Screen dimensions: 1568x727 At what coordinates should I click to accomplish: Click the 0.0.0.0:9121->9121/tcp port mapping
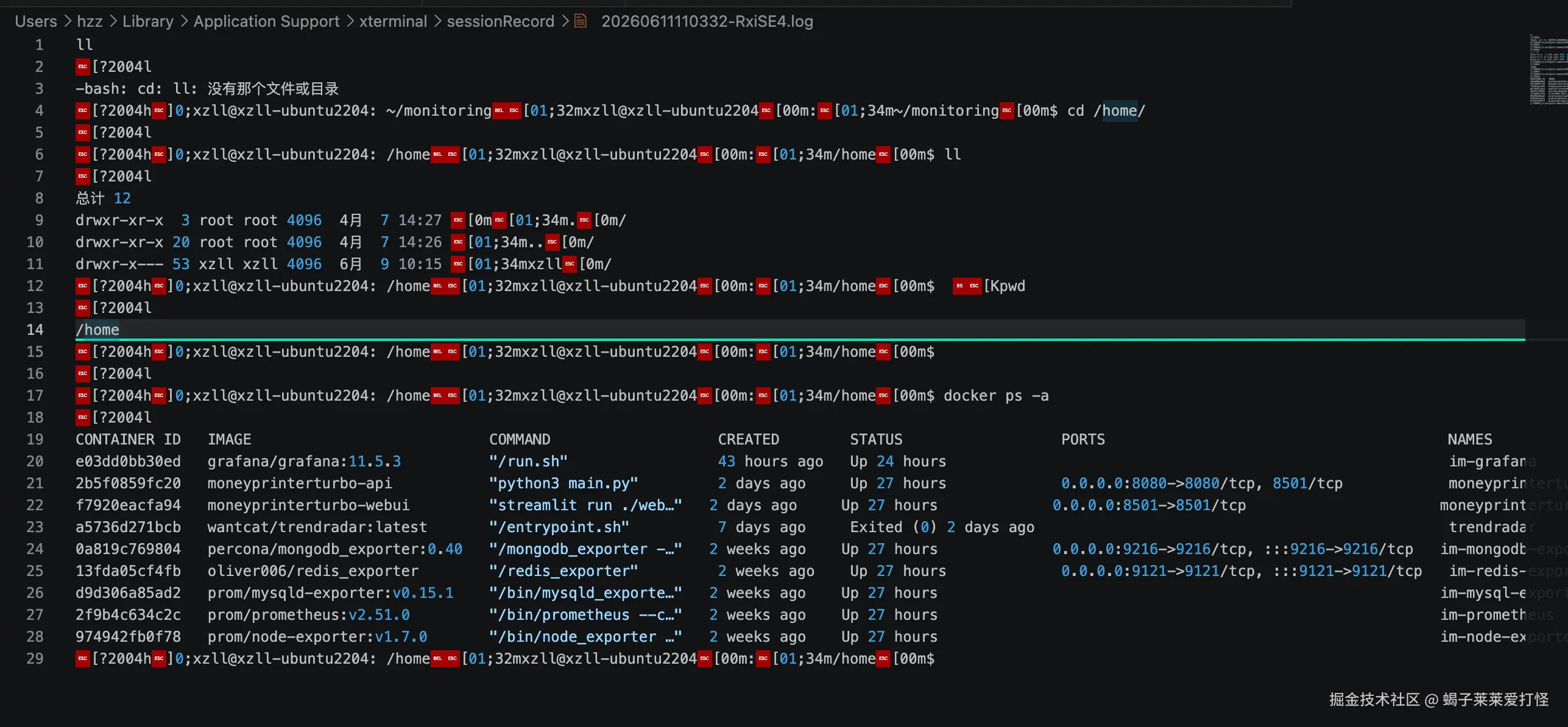[x=1158, y=571]
